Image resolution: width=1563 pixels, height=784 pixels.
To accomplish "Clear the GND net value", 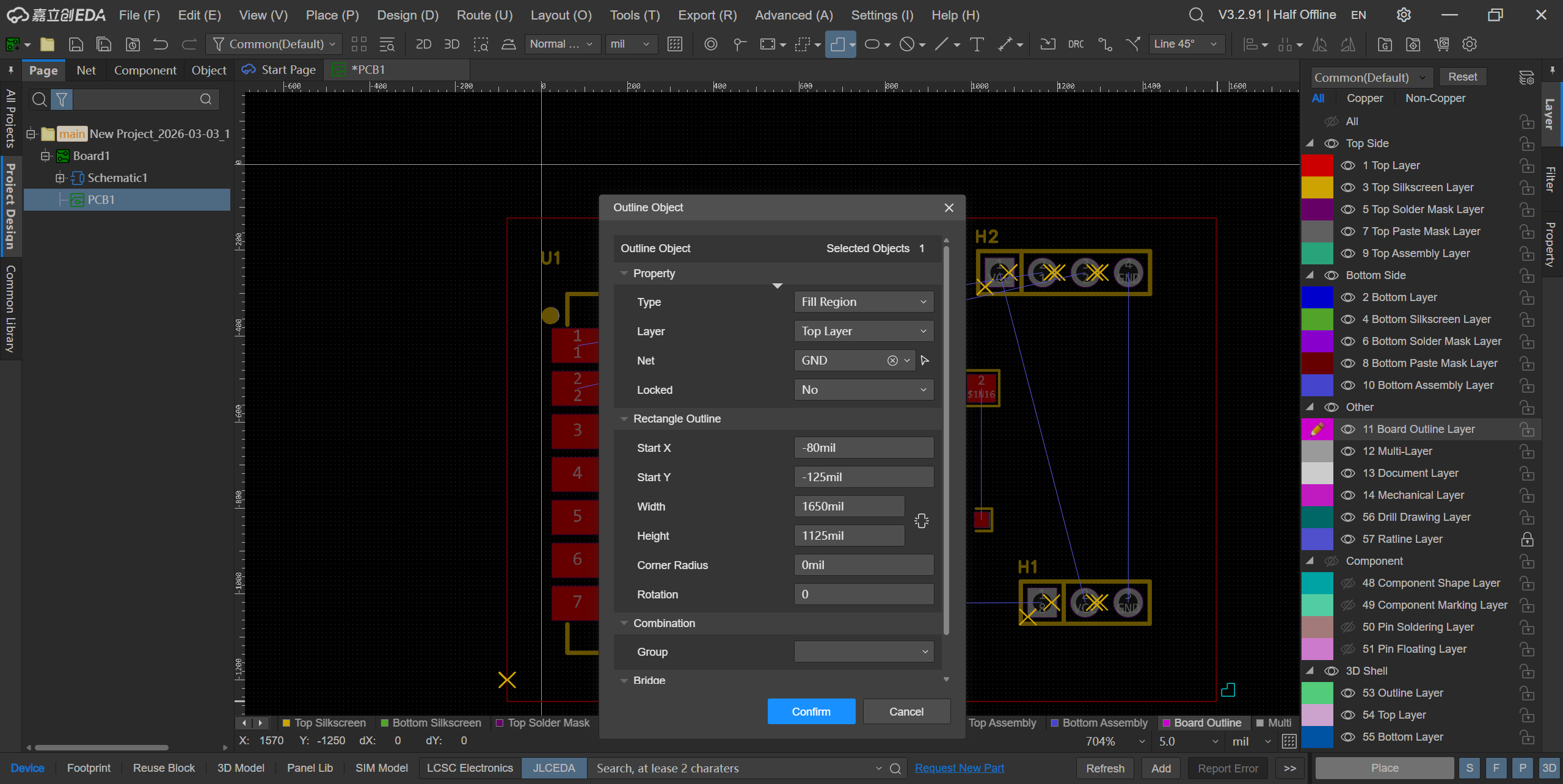I will click(x=892, y=360).
